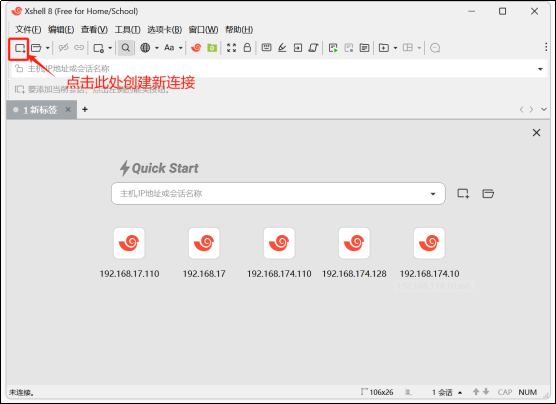Open the 查看(V) menu
The height and width of the screenshot is (404, 556).
coord(94,29)
